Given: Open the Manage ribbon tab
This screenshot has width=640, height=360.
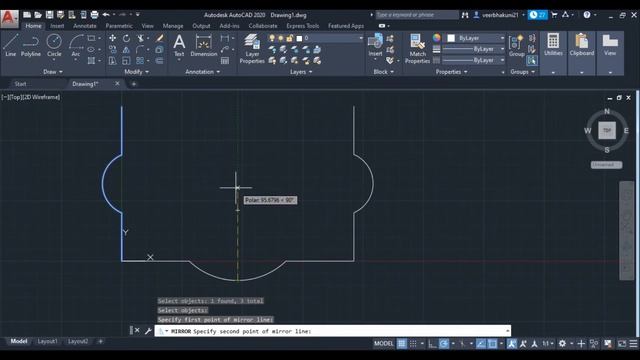Looking at the screenshot, I should click(x=173, y=26).
